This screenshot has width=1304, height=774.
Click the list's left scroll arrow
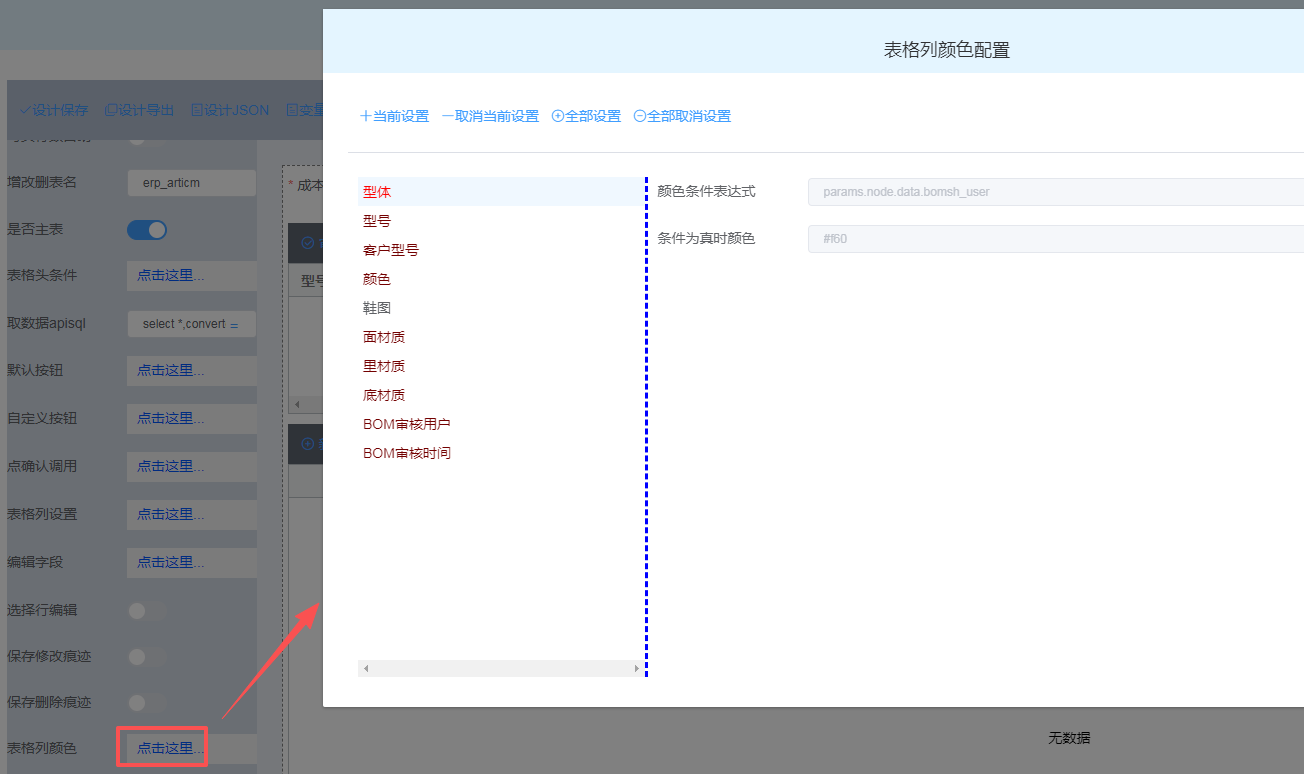366,668
